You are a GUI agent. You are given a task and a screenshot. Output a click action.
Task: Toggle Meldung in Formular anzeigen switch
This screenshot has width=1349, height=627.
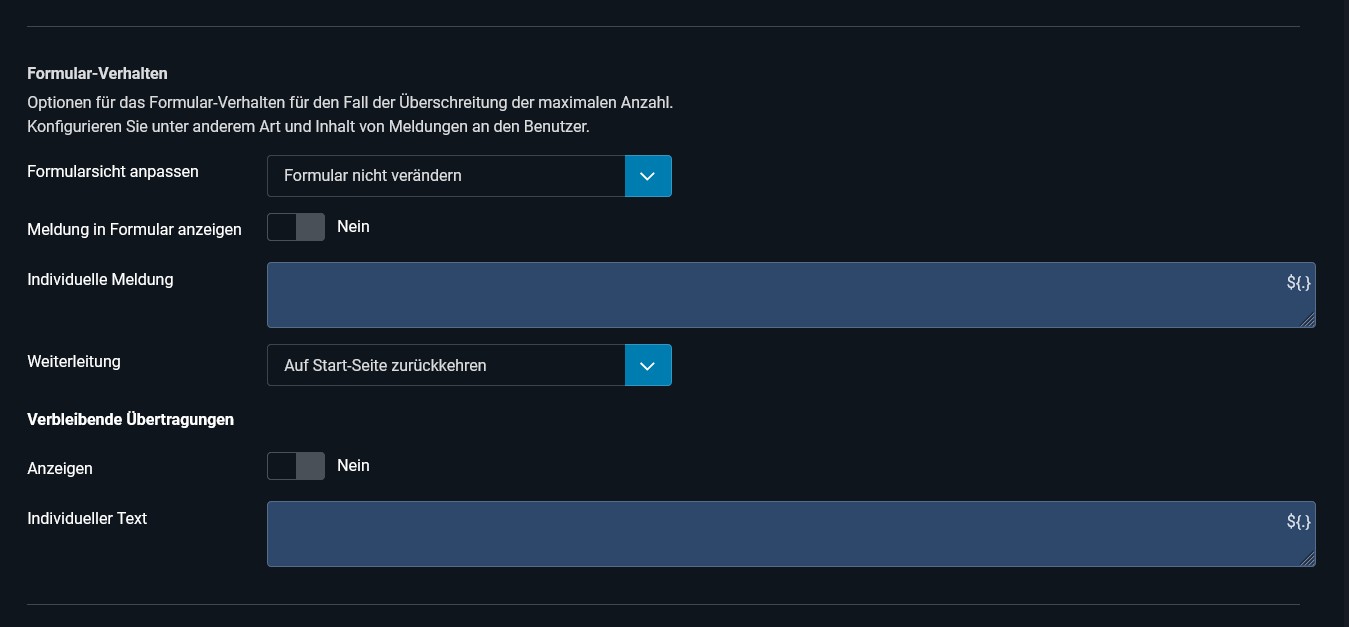tap(296, 227)
